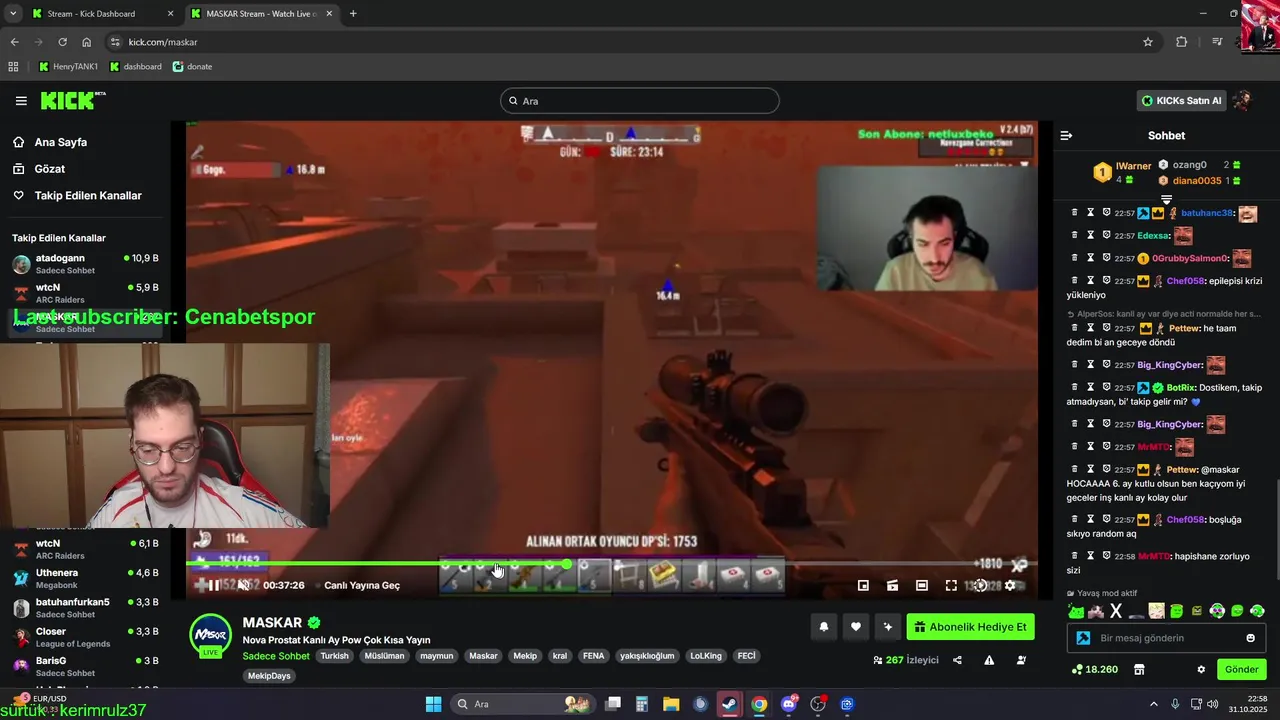
Task: Insert the X emote from quick bar
Action: 1116,611
